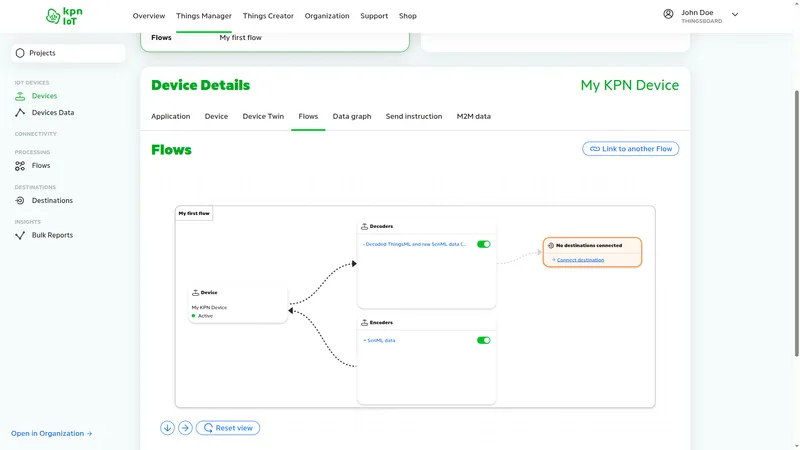Open Devices Data in the sidebar
The image size is (800, 450).
pyautogui.click(x=53, y=112)
